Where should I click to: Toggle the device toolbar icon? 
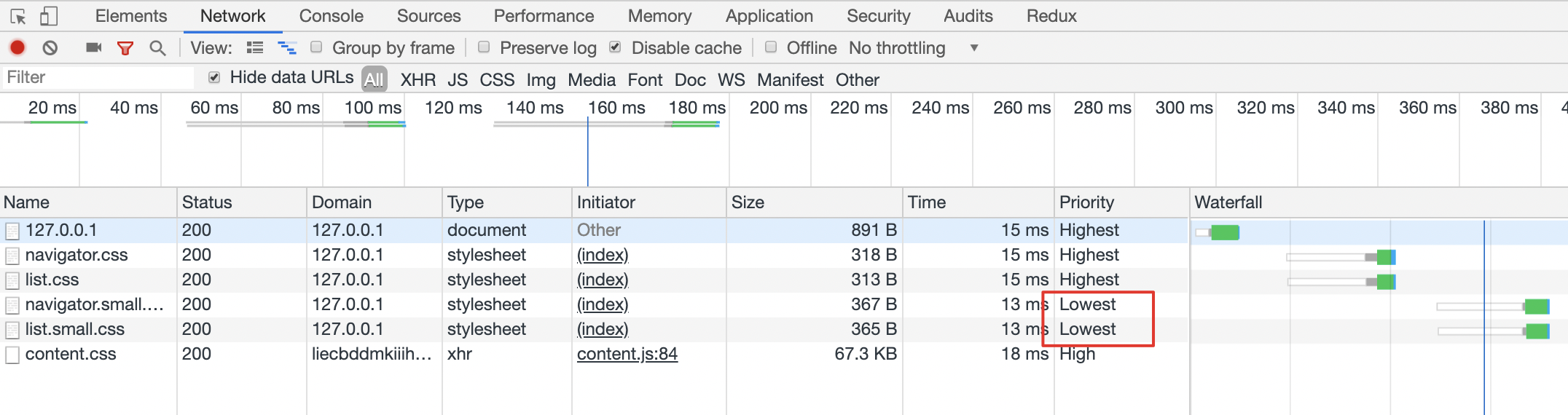49,16
